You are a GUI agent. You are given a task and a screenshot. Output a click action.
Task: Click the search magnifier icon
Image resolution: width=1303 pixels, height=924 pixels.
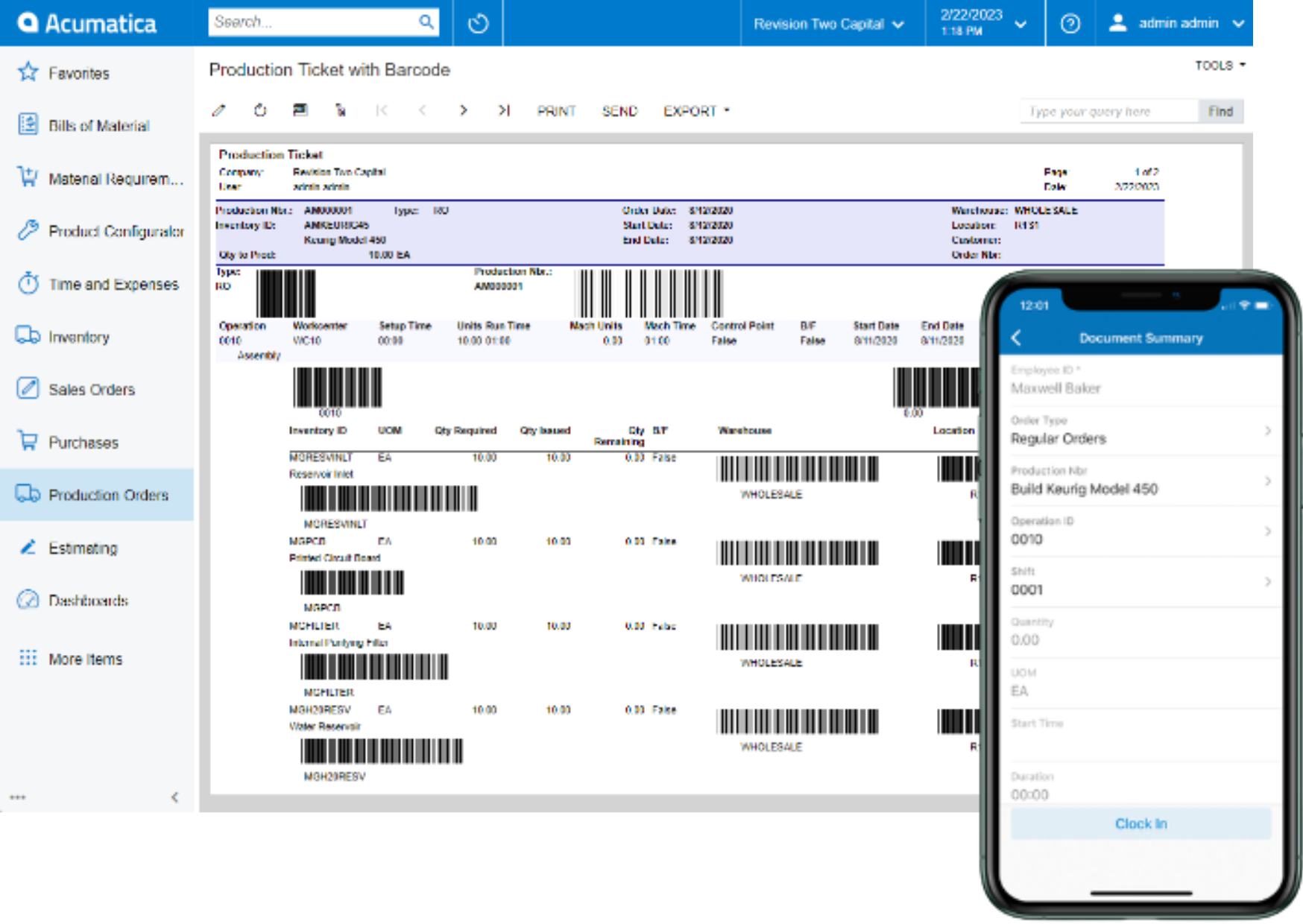coord(426,22)
